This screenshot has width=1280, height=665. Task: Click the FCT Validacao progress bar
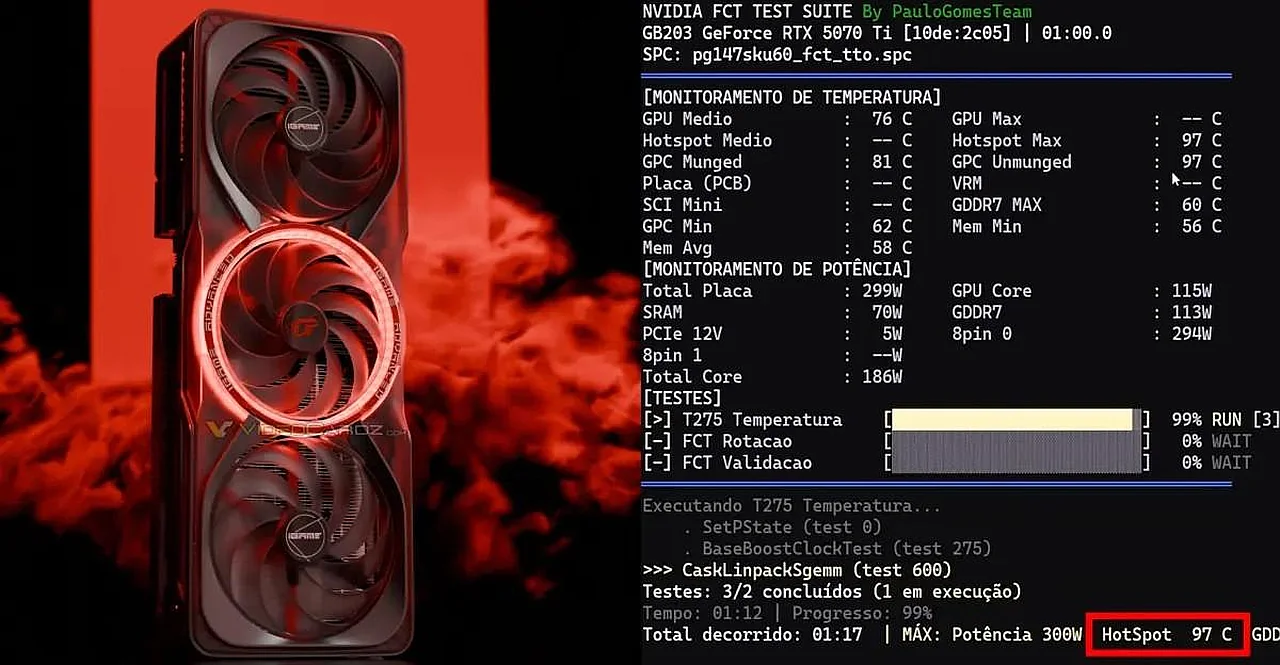1017,462
